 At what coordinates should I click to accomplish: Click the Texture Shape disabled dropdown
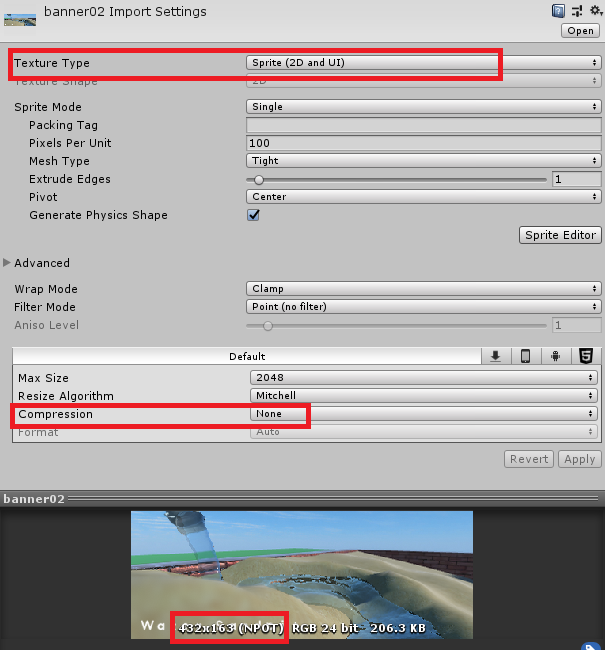(423, 81)
